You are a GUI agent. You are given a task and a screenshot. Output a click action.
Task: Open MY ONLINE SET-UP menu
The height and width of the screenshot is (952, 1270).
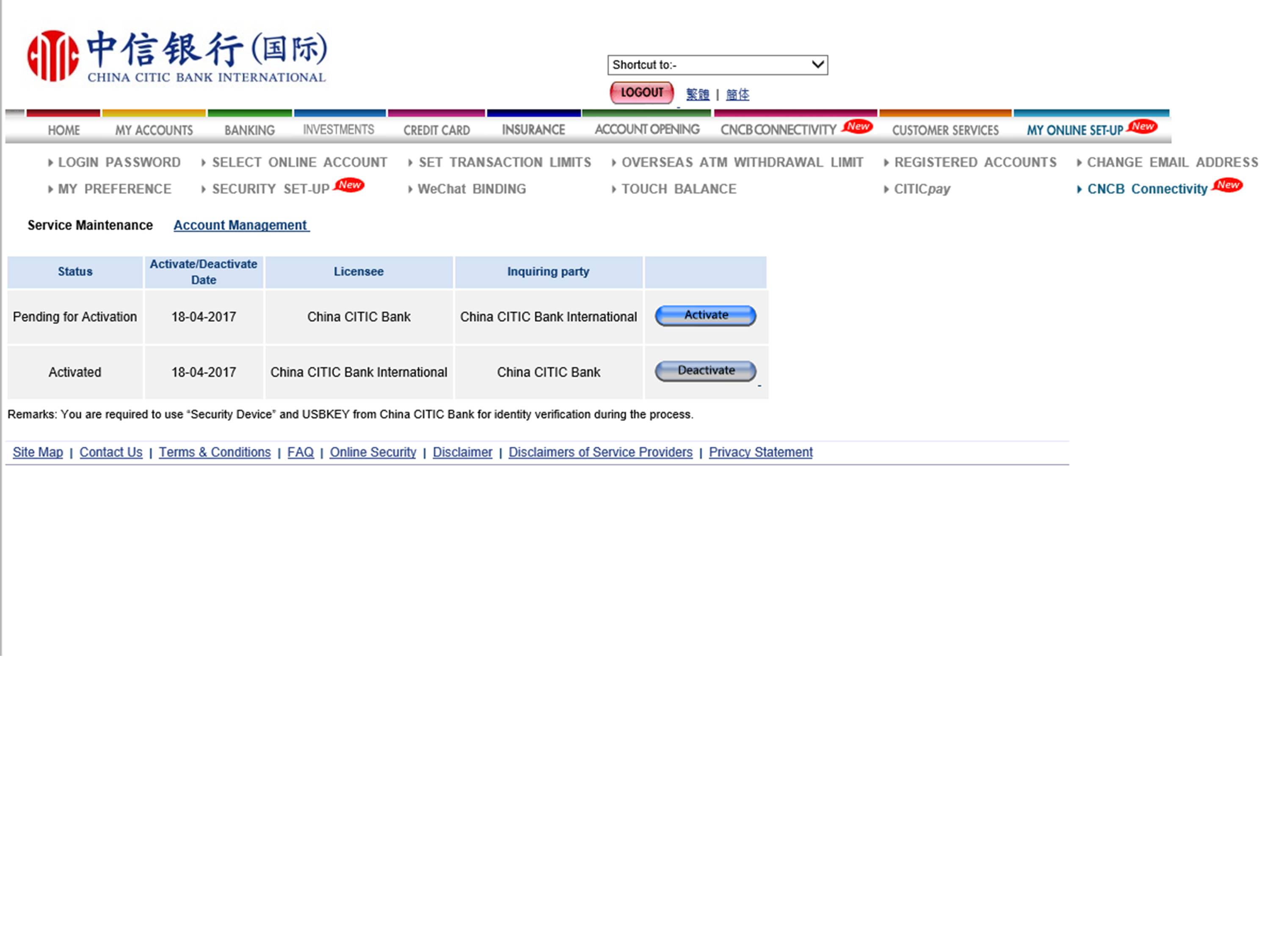1075,130
